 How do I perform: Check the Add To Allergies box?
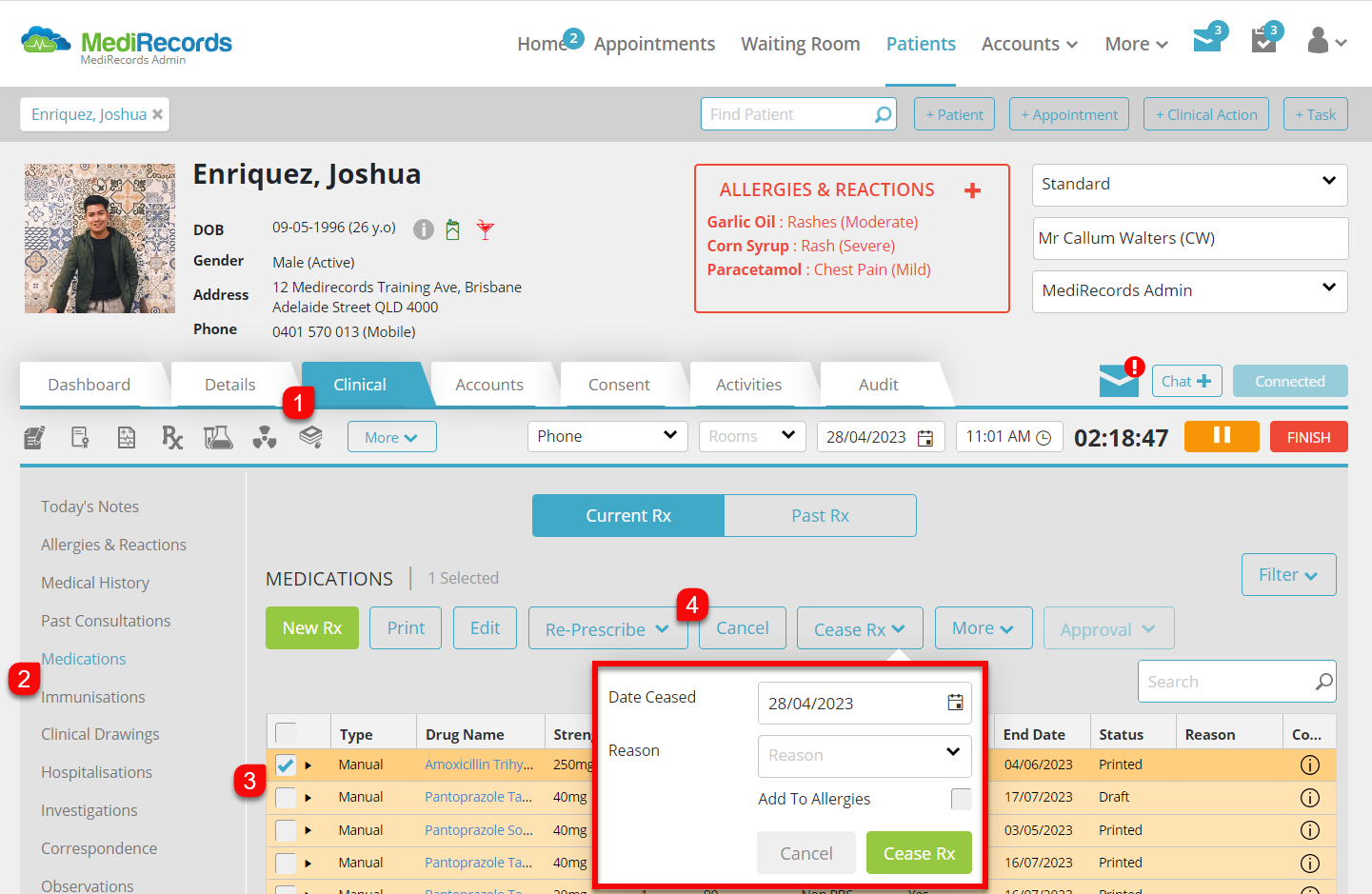[962, 799]
